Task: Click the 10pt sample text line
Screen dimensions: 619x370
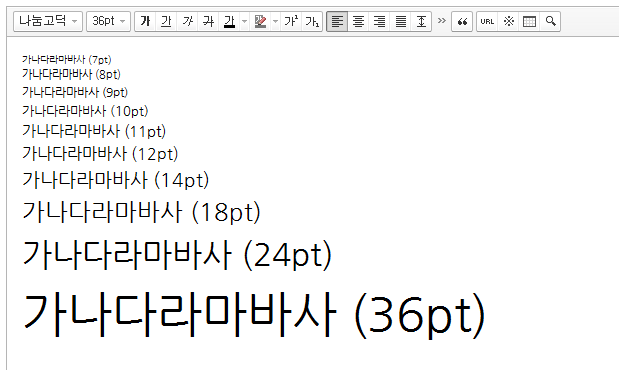Action: 85,111
